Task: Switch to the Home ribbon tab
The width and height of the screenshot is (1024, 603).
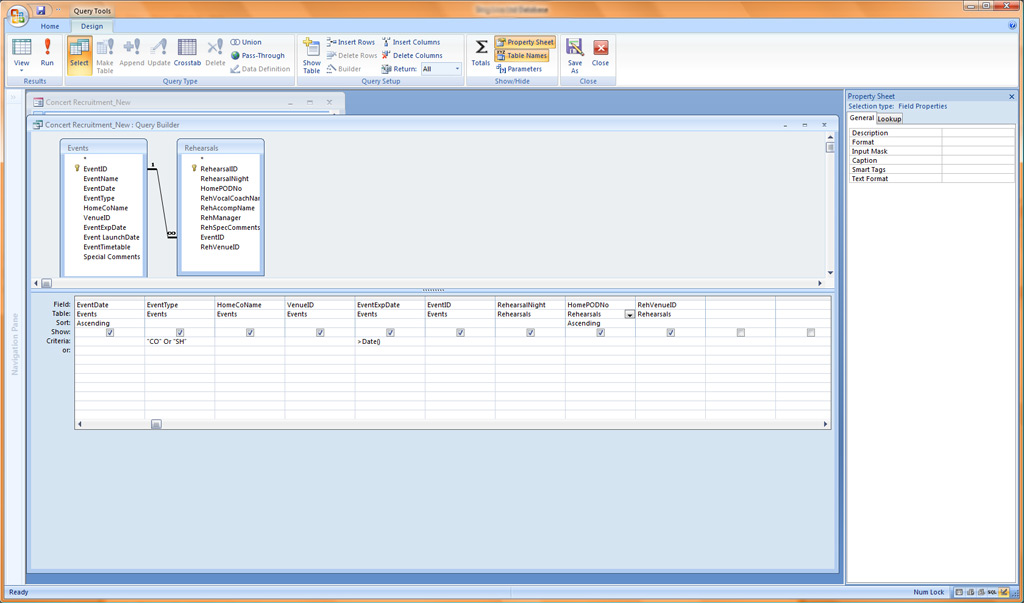Action: coord(50,27)
